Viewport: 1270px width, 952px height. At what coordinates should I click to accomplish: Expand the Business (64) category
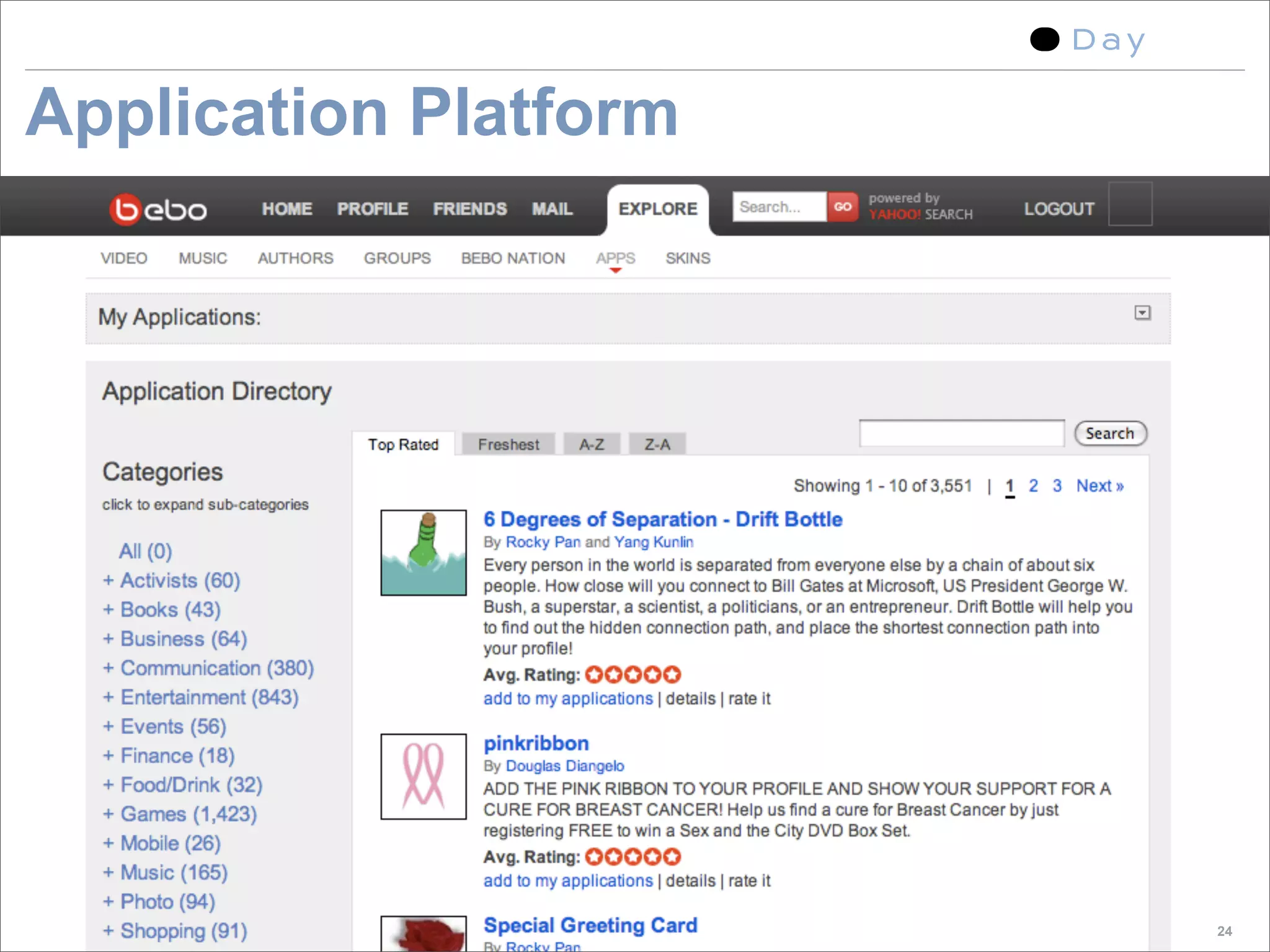(175, 639)
